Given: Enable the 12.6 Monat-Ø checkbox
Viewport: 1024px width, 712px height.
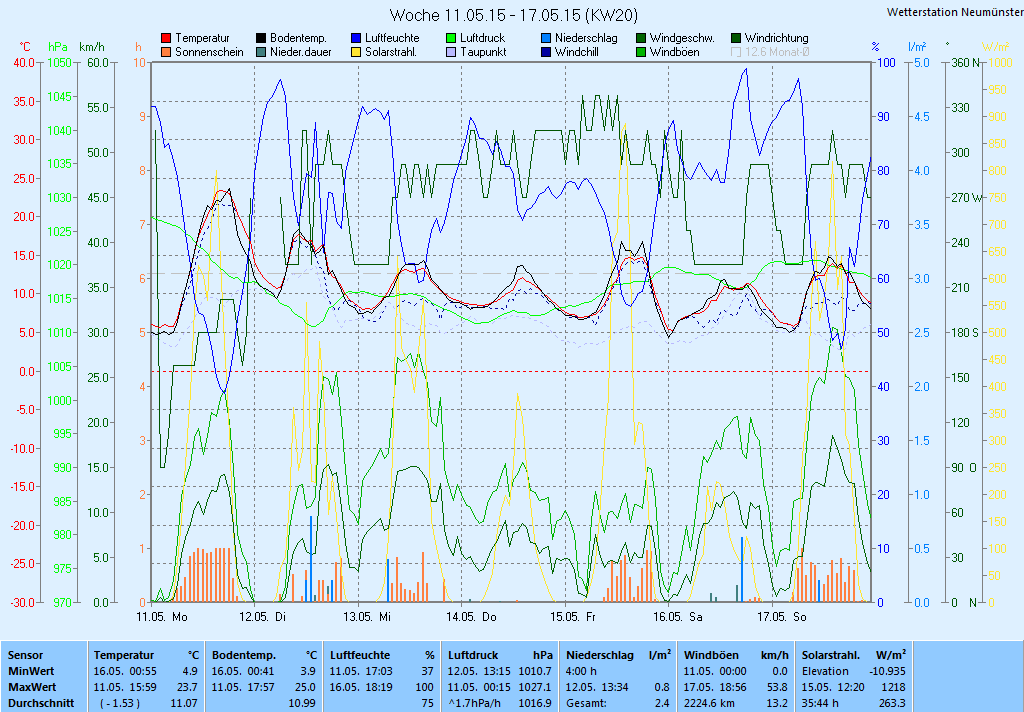Looking at the screenshot, I should point(736,52).
